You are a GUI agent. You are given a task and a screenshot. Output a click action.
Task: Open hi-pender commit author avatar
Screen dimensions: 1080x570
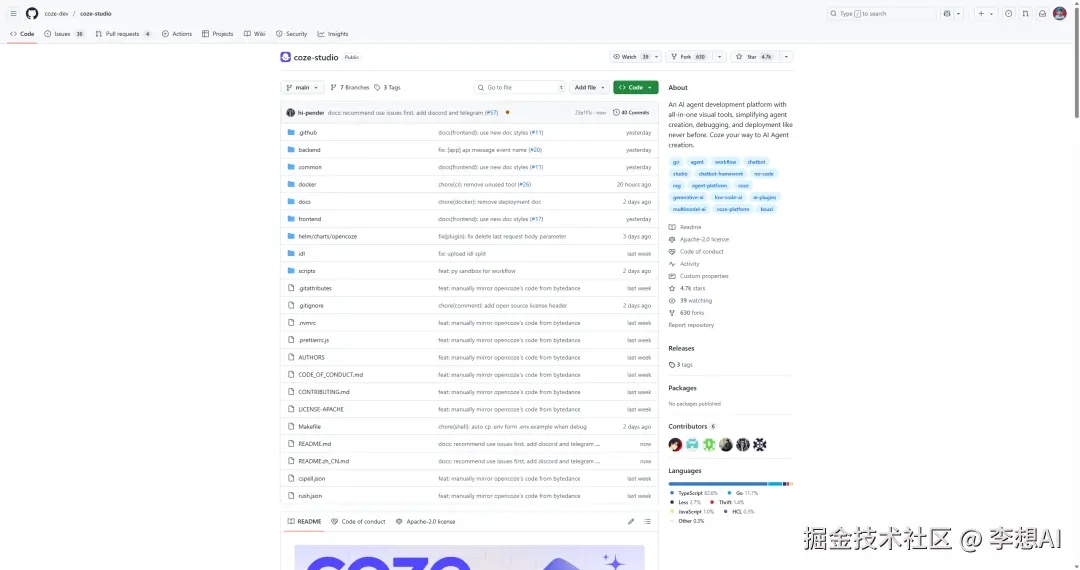tap(291, 113)
